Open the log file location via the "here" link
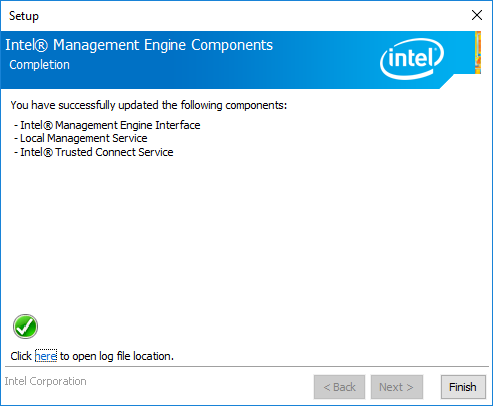The width and height of the screenshot is (493, 406). (46, 356)
